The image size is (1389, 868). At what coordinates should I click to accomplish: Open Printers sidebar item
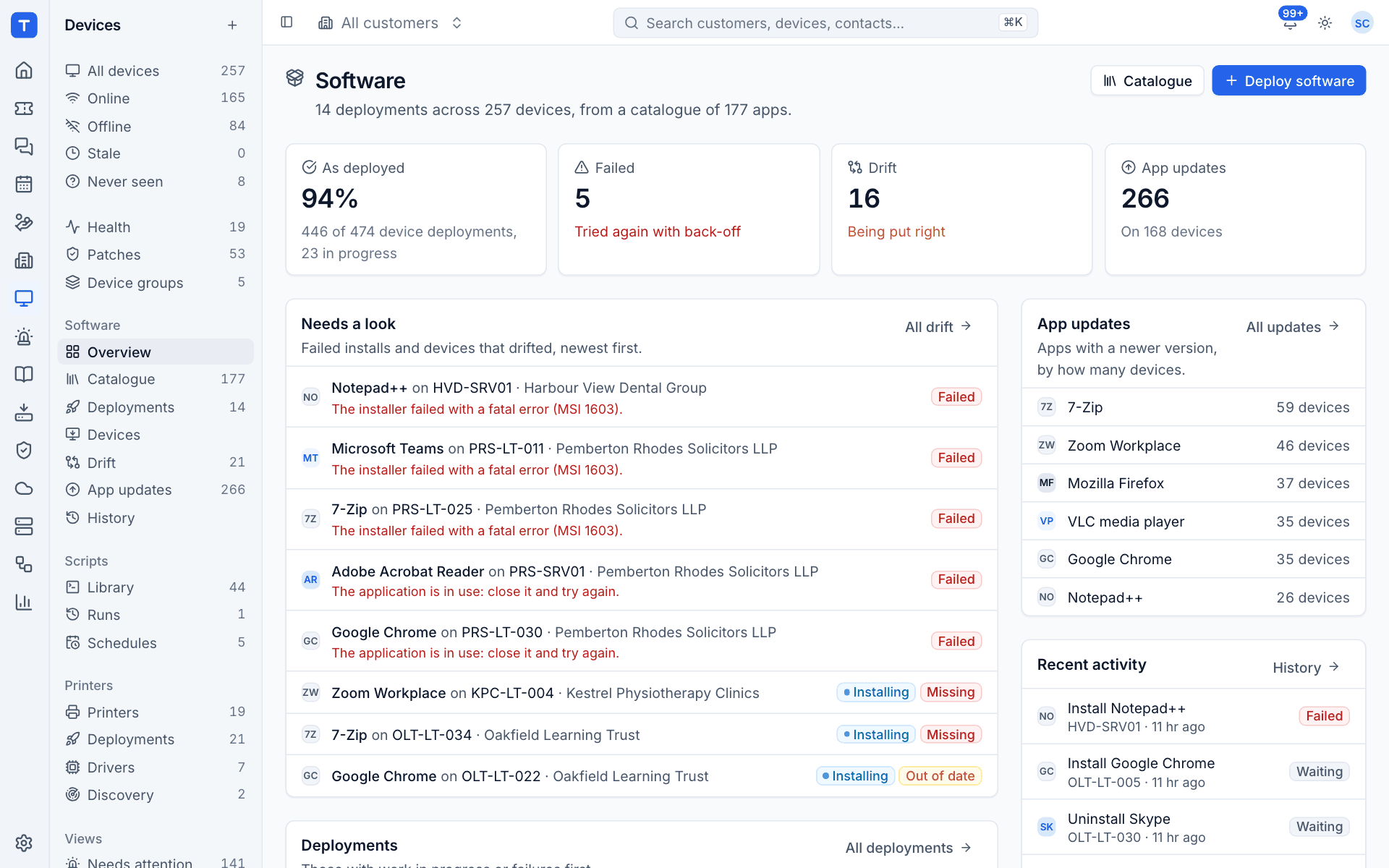156,712
